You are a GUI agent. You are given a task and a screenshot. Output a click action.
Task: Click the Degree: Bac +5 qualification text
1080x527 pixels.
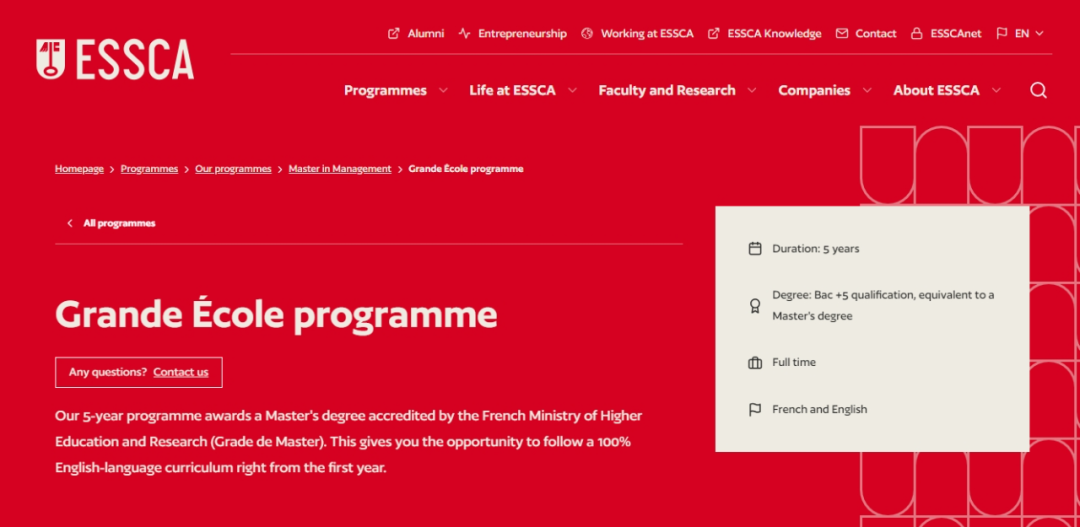[x=883, y=306]
